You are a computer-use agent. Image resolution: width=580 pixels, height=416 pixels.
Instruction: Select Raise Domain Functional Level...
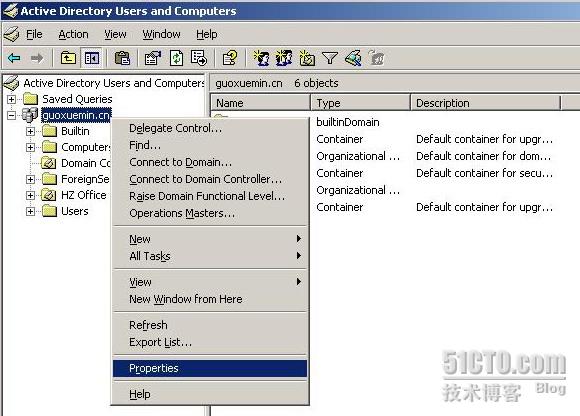coord(210,196)
